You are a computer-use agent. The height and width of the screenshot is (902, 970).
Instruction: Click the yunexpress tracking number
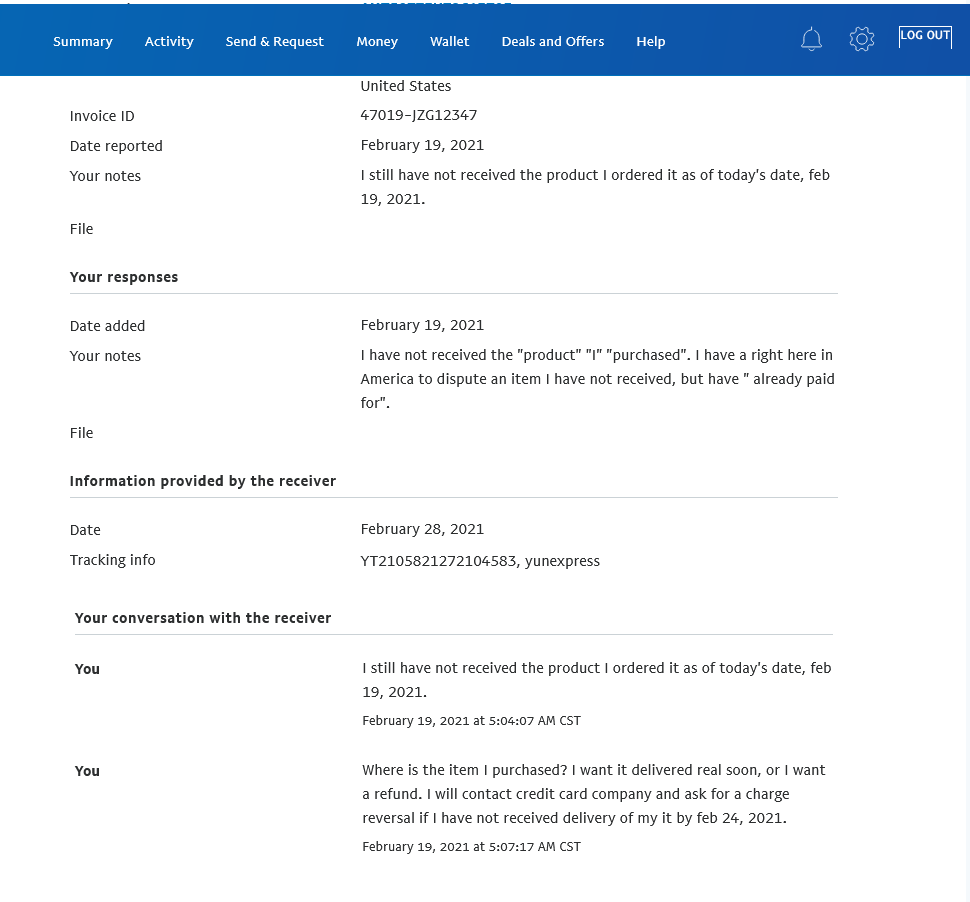point(439,561)
